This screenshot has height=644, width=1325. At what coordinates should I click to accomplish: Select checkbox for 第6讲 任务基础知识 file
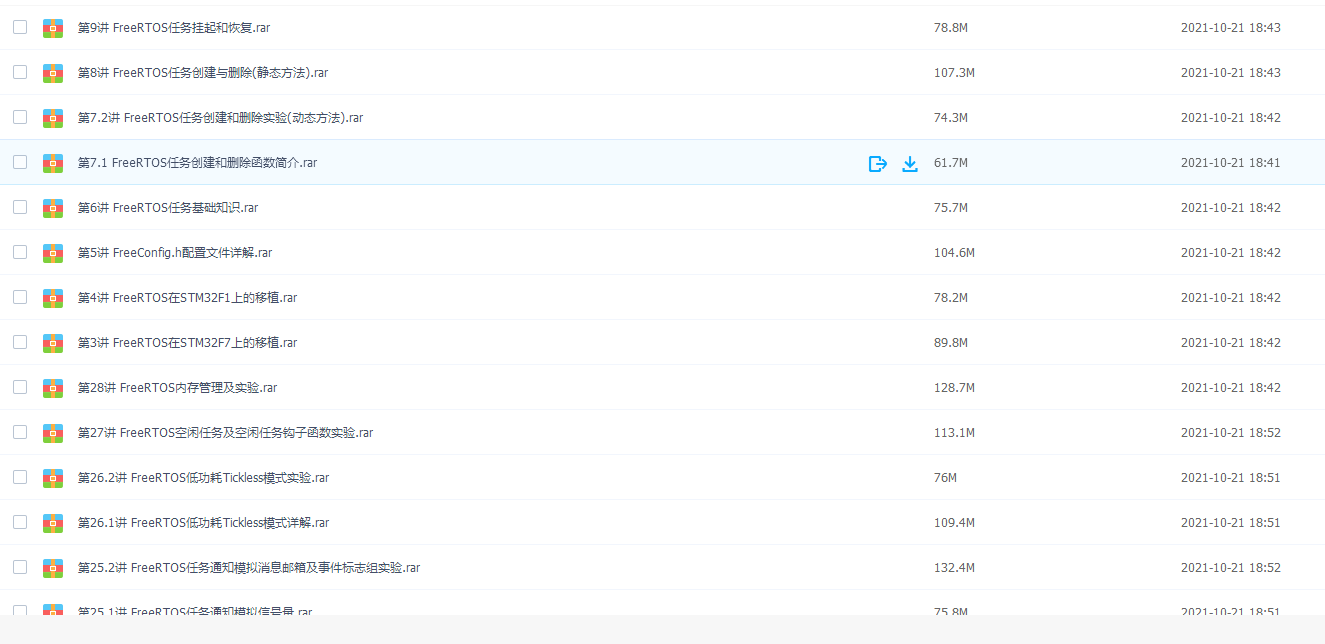(20, 207)
